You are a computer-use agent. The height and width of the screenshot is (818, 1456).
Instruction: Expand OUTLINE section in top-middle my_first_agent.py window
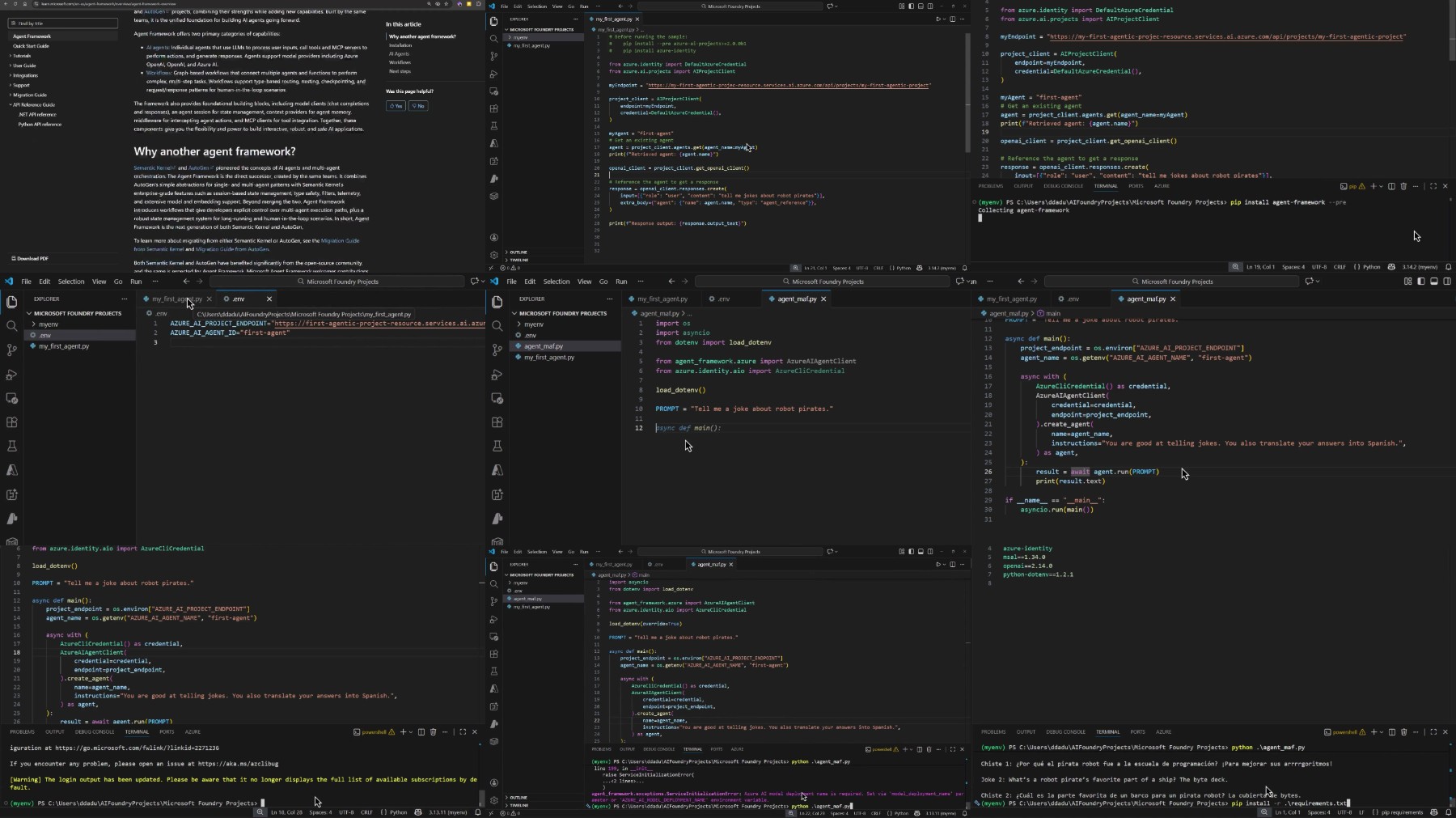point(518,252)
